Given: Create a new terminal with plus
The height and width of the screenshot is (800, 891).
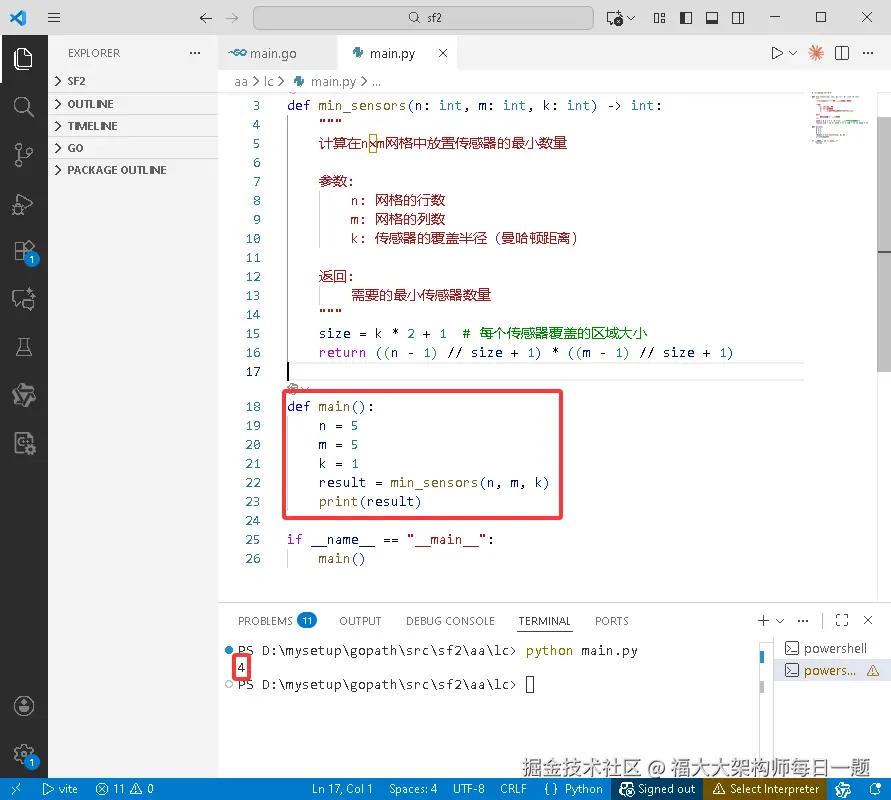Looking at the screenshot, I should pyautogui.click(x=763, y=620).
